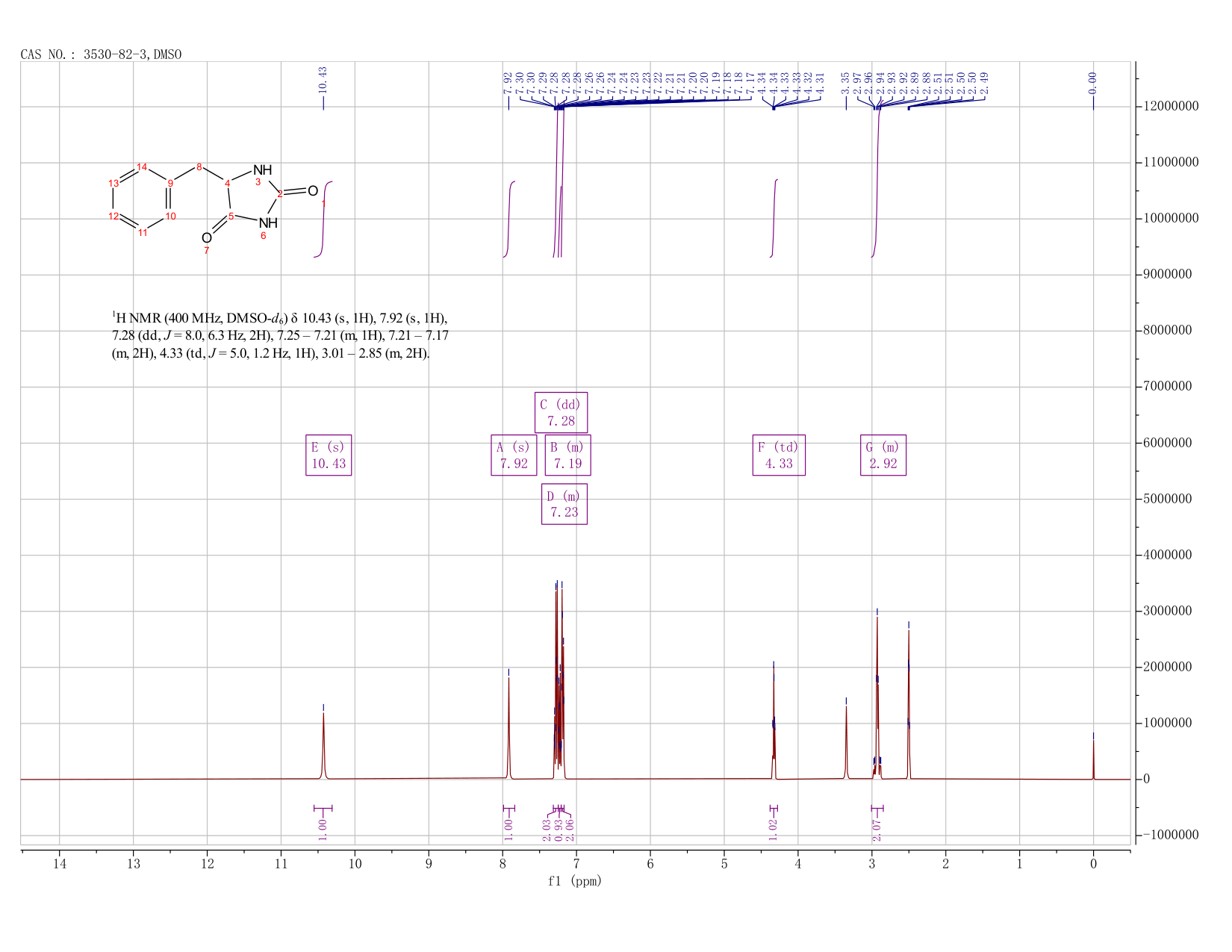Select the D (m) 7.23 multiplet box
1232x952 pixels.
(x=564, y=504)
